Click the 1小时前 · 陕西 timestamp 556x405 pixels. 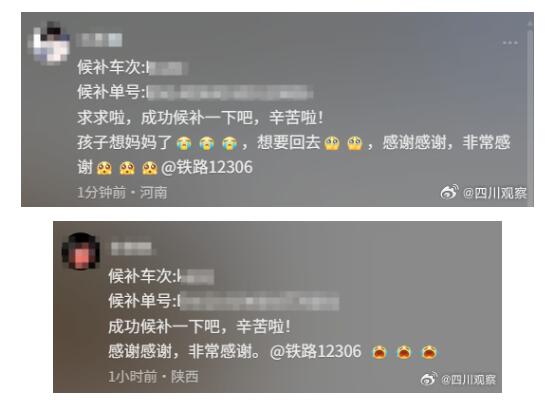click(x=153, y=377)
